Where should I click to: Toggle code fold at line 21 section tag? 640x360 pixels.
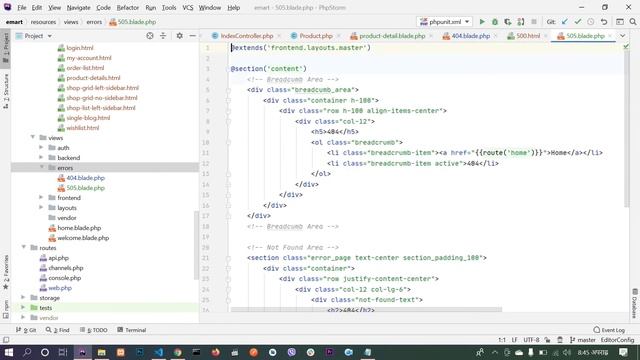click(228, 258)
